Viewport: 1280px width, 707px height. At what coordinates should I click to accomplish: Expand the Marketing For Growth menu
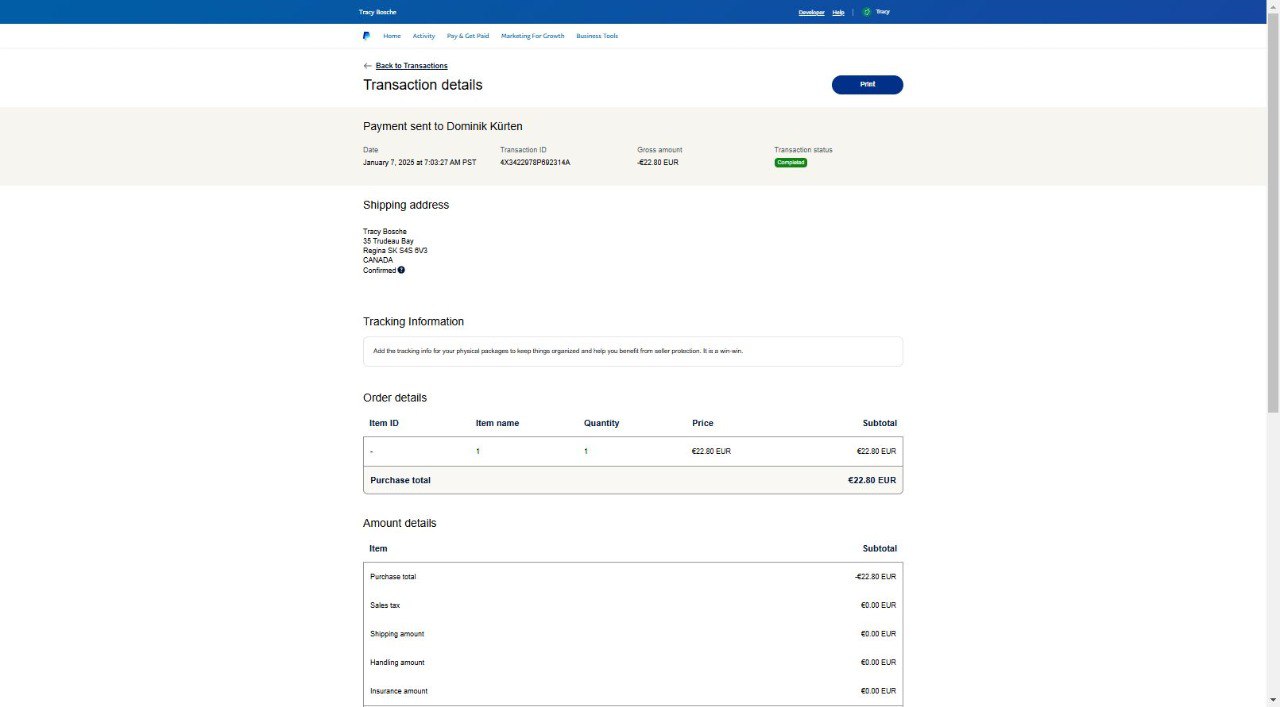click(x=532, y=36)
